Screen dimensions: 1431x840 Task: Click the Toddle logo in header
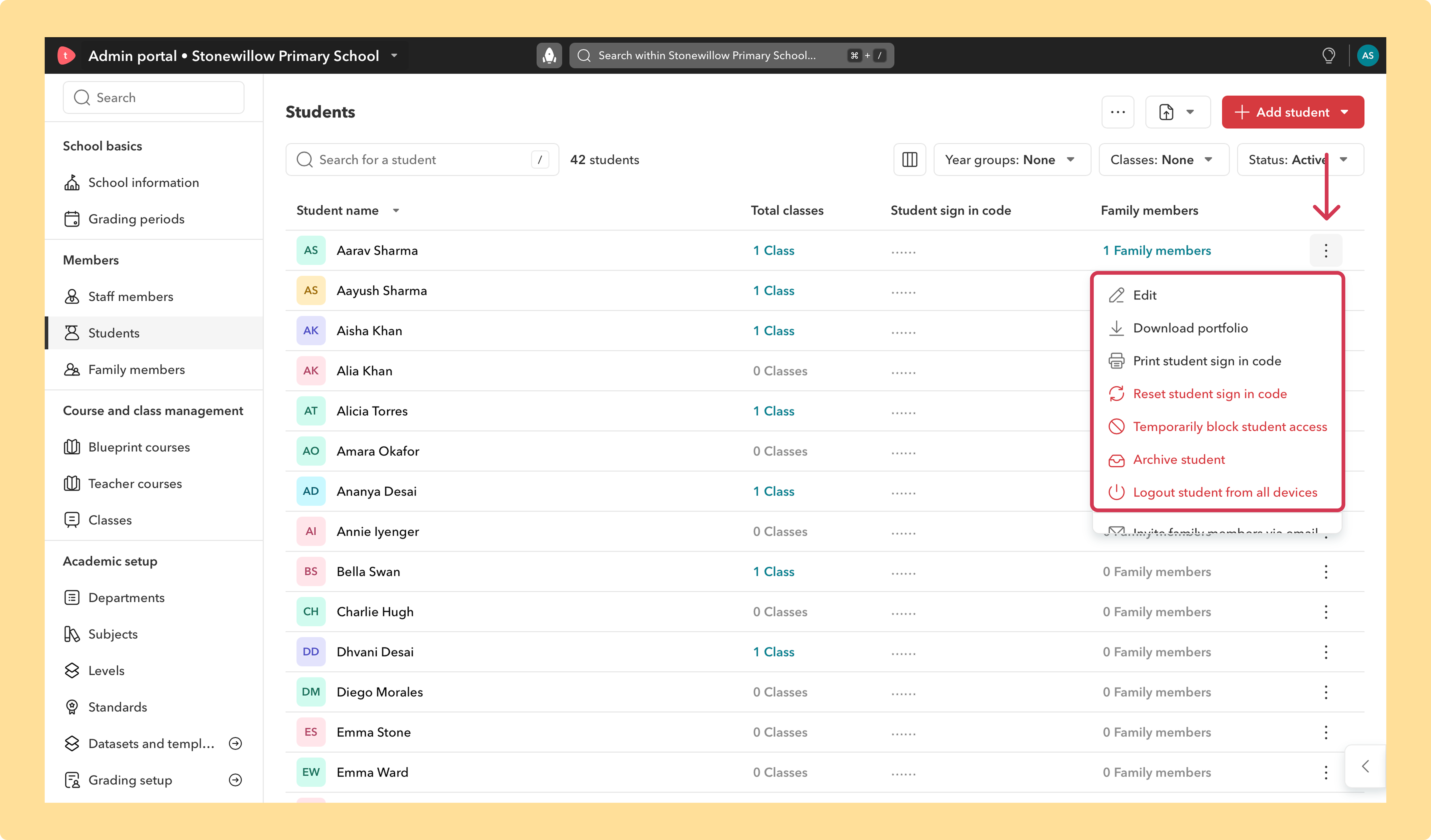pyautogui.click(x=66, y=56)
